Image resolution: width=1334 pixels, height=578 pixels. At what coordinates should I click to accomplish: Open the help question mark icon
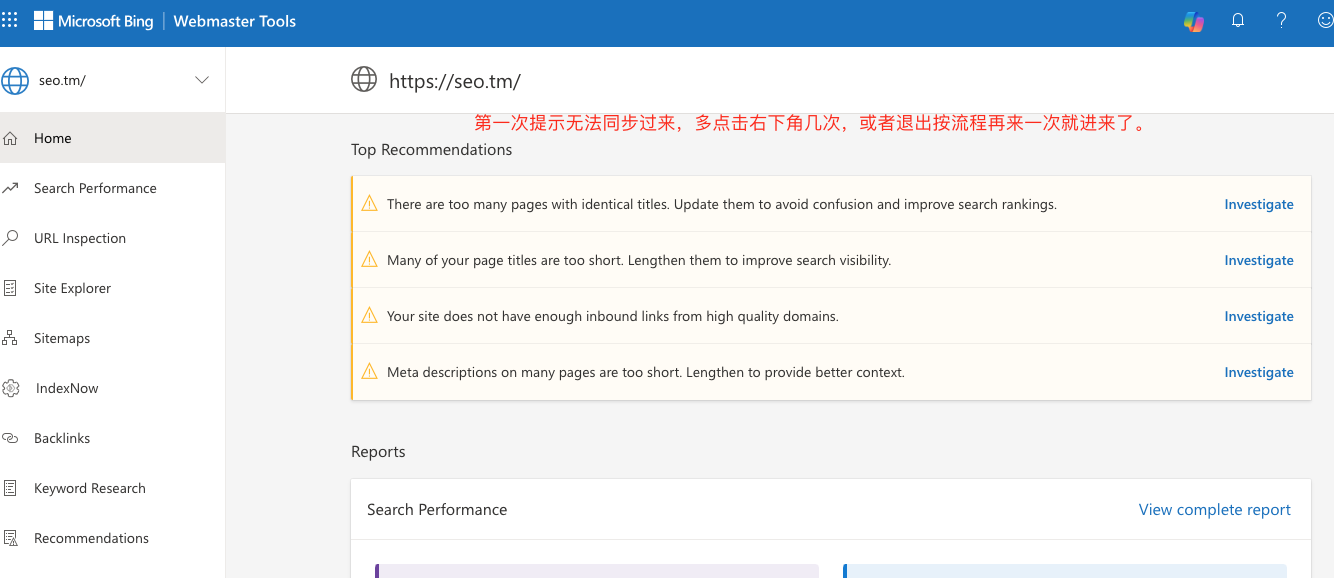point(1281,21)
